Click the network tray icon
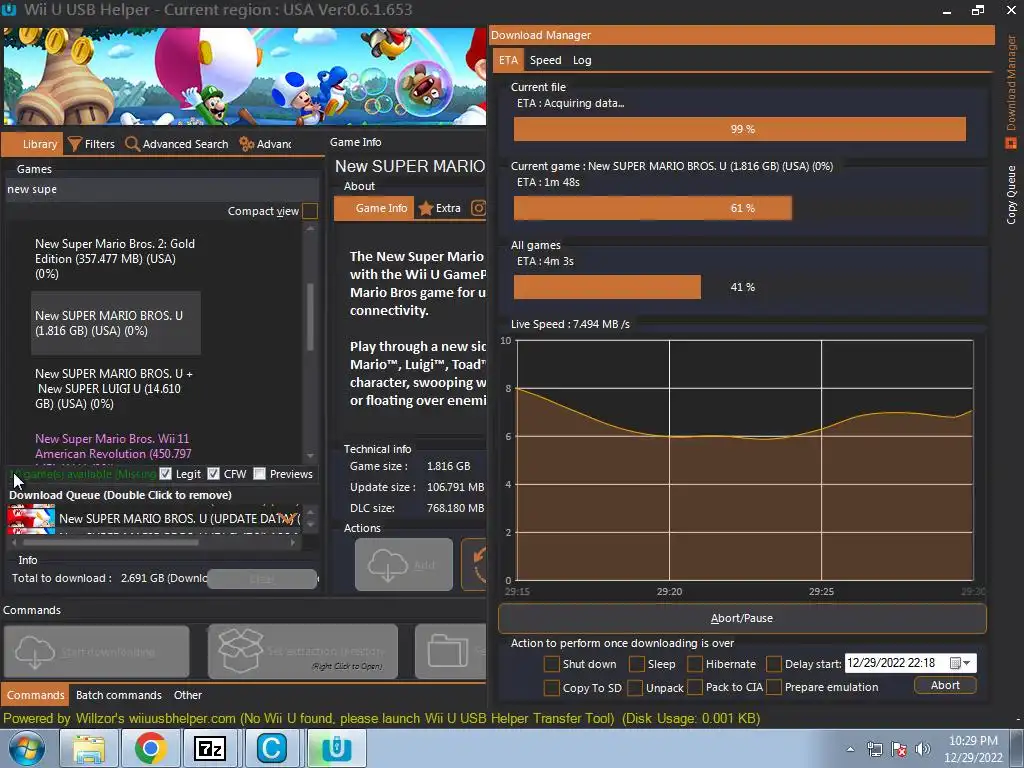Screen dimensions: 1024x768 click(875, 749)
